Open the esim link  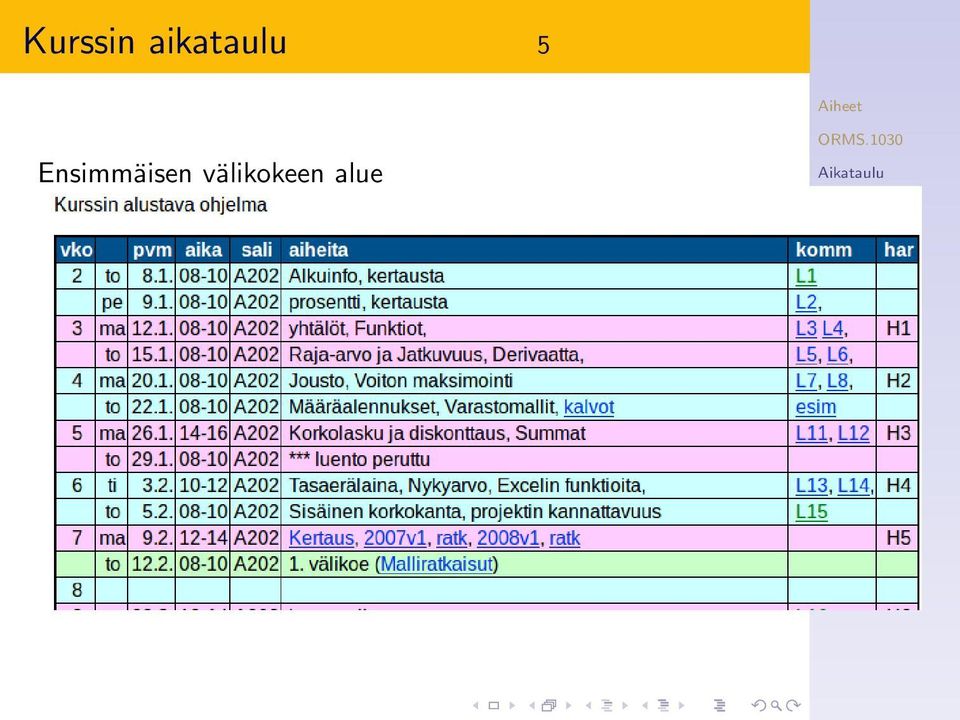click(816, 407)
